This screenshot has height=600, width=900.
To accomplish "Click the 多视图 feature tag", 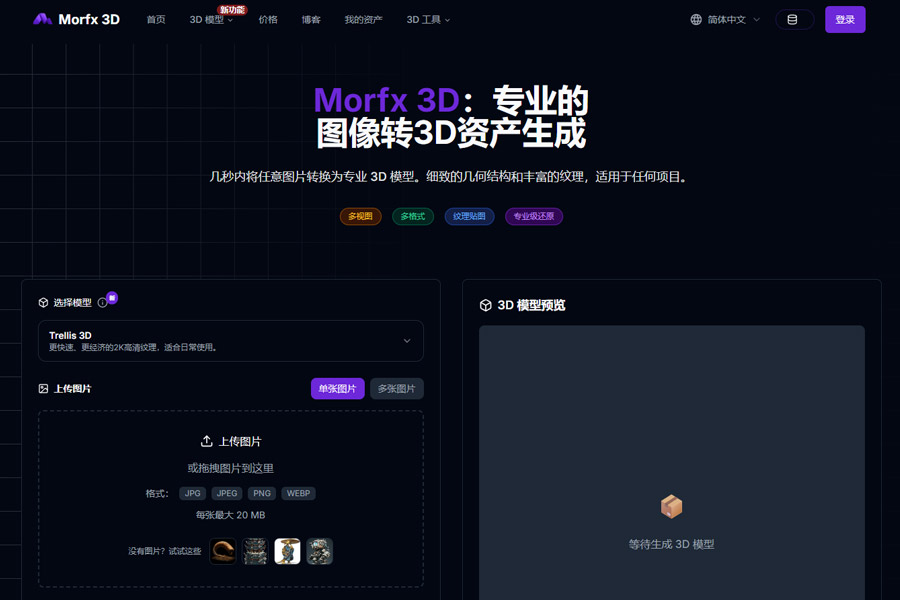I will click(360, 216).
